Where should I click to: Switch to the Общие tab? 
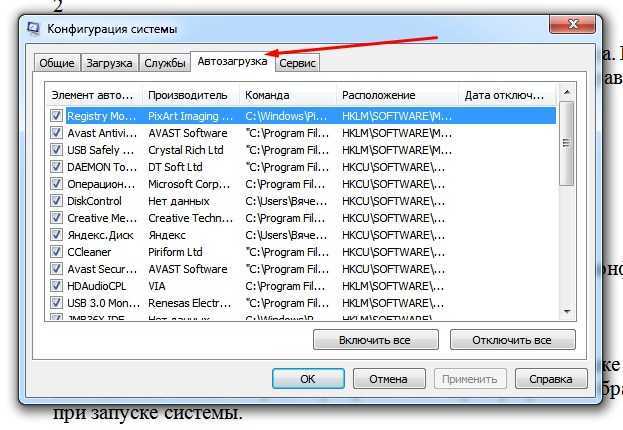click(x=57, y=63)
